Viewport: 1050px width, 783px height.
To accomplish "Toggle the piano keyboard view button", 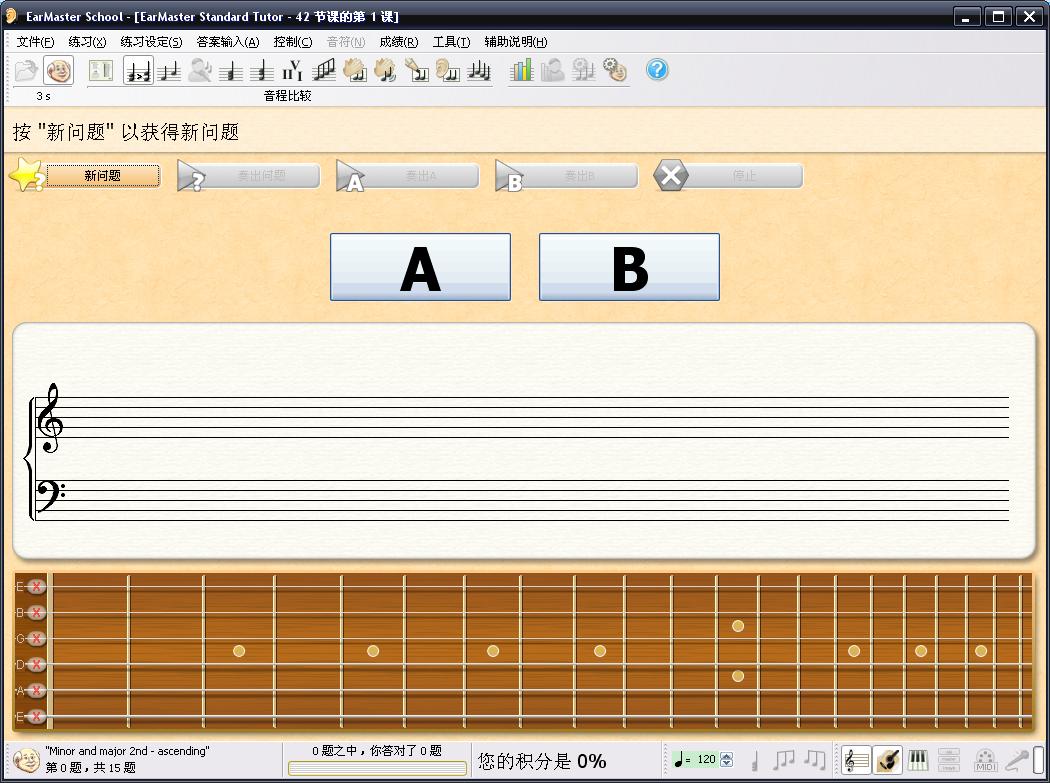I will [x=917, y=760].
